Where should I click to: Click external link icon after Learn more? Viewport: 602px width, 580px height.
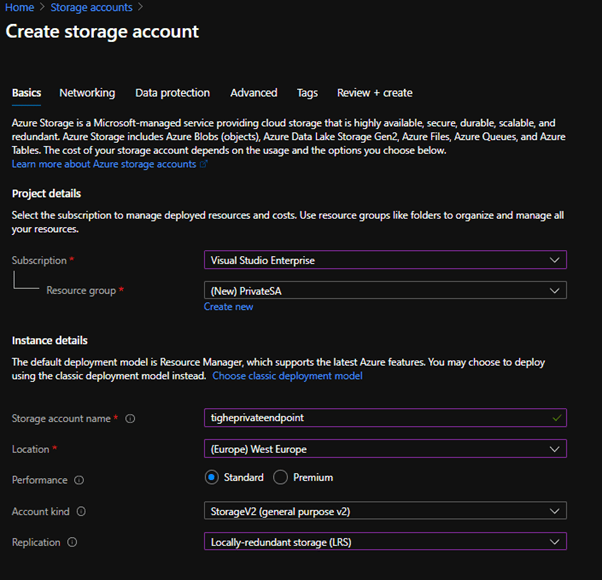(x=204, y=164)
